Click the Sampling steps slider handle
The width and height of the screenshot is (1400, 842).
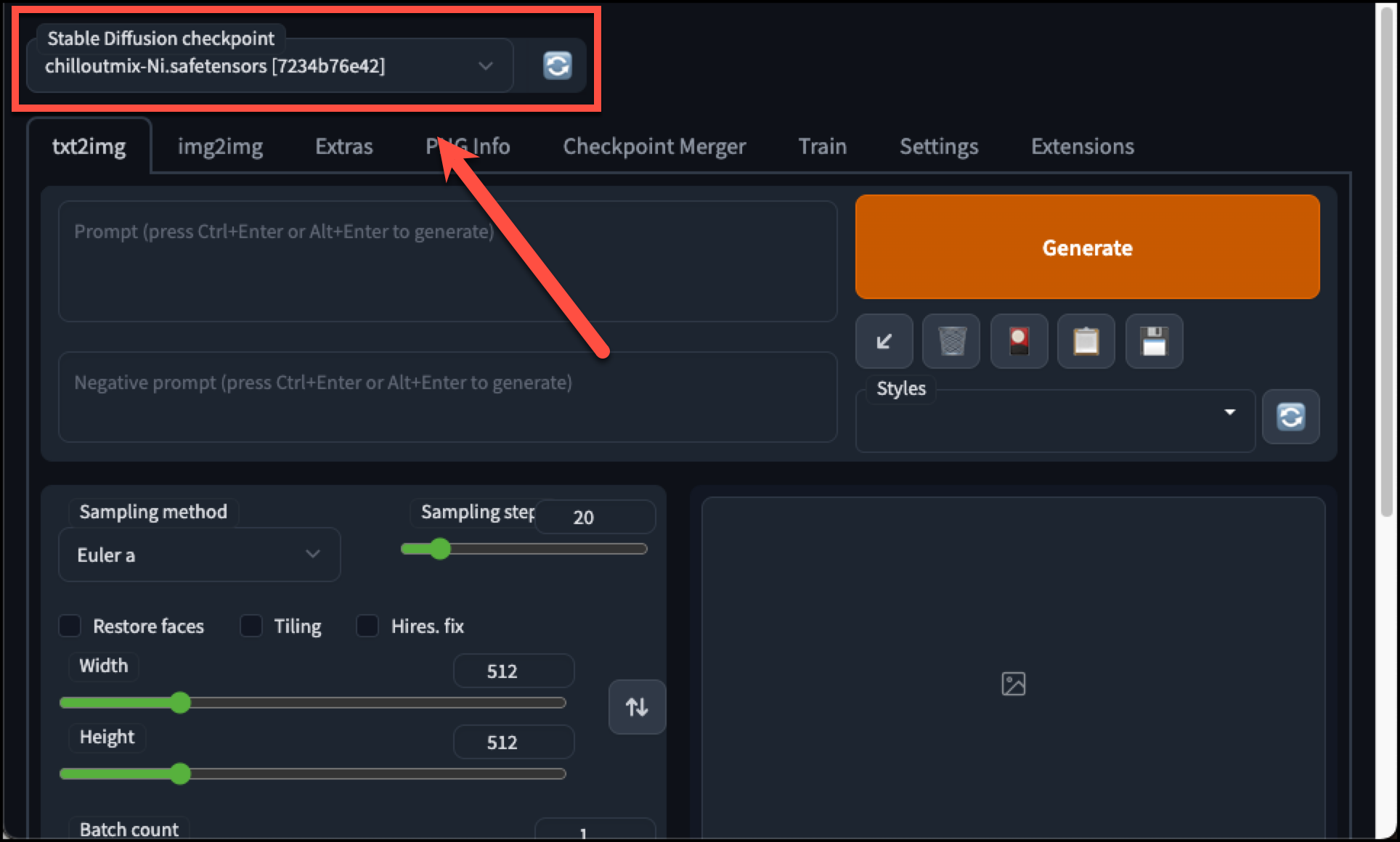click(x=440, y=549)
